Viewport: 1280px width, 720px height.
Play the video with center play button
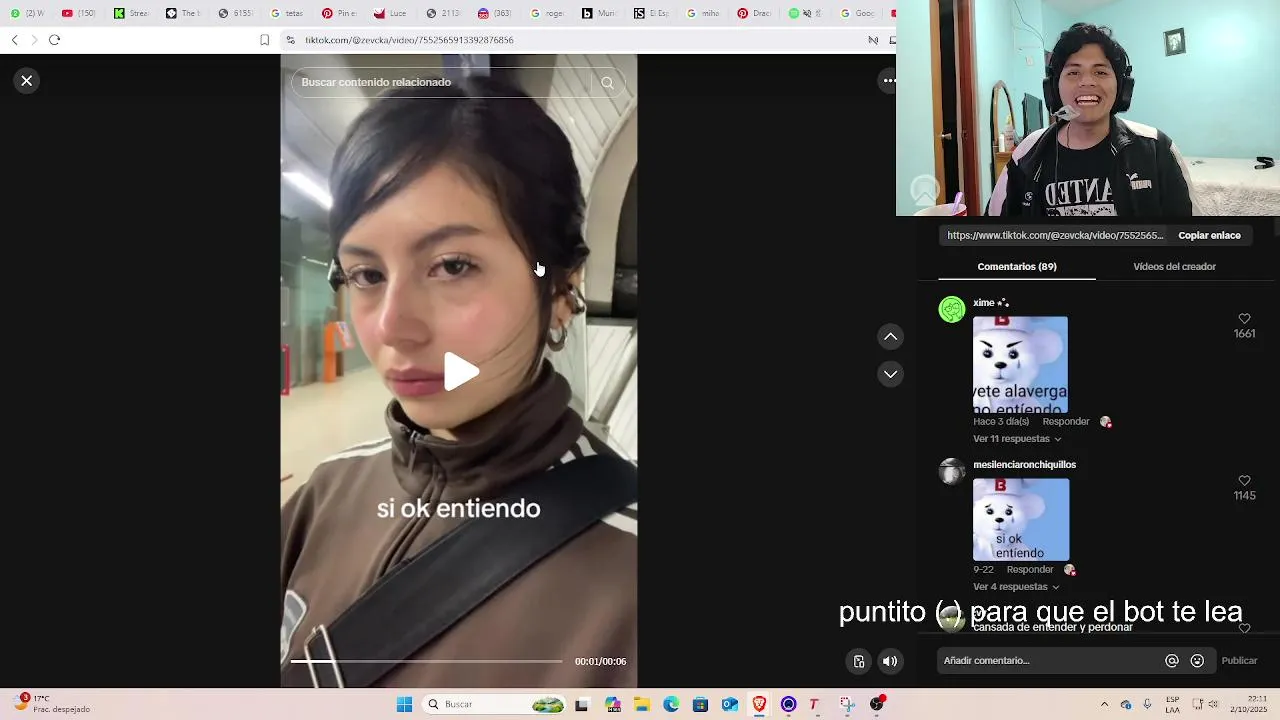[460, 372]
